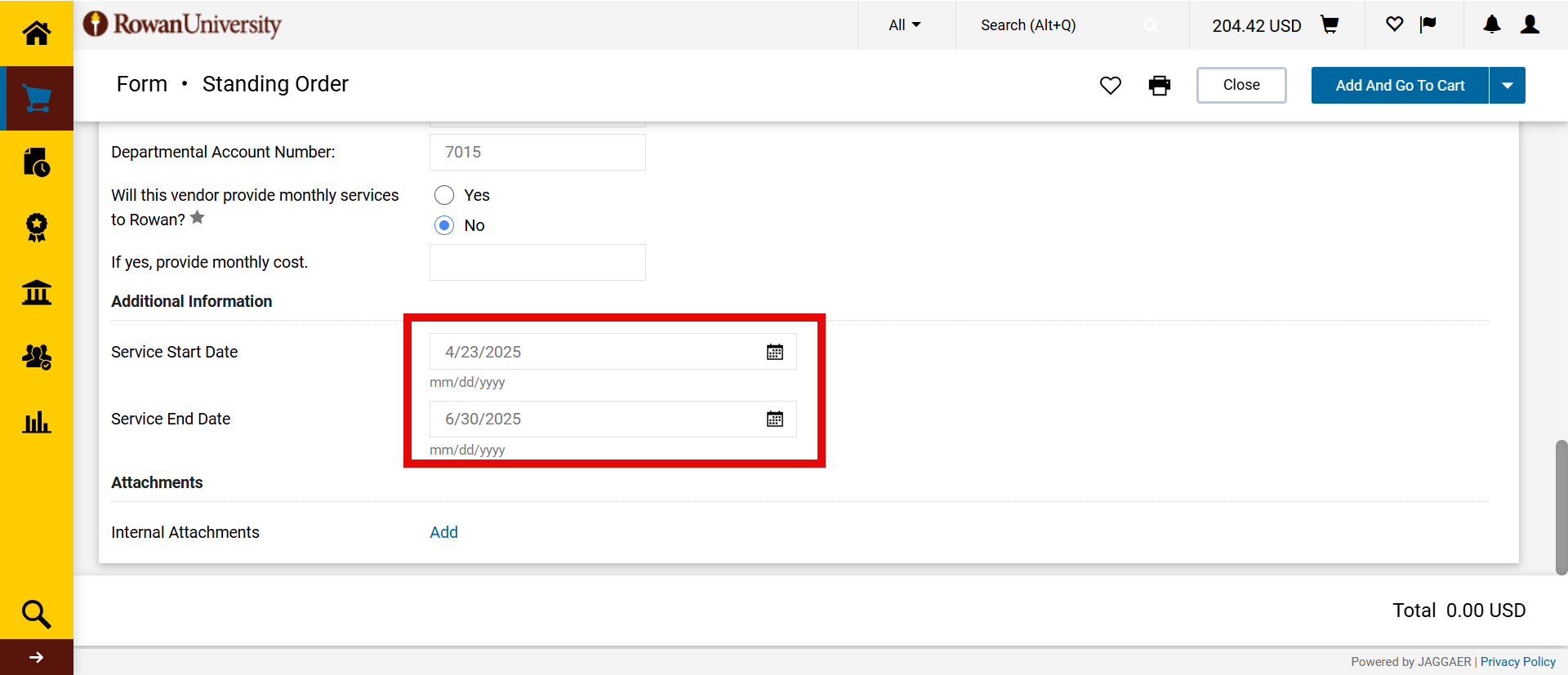Select Yes for monthly services
Viewport: 1568px width, 675px height.
(444, 195)
